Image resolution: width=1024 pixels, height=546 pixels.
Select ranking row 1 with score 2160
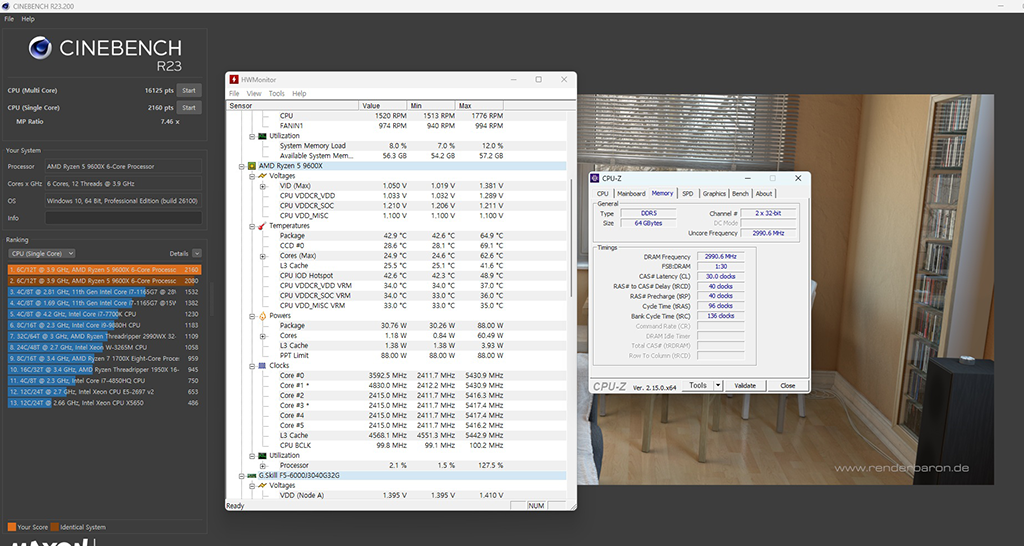(x=104, y=270)
